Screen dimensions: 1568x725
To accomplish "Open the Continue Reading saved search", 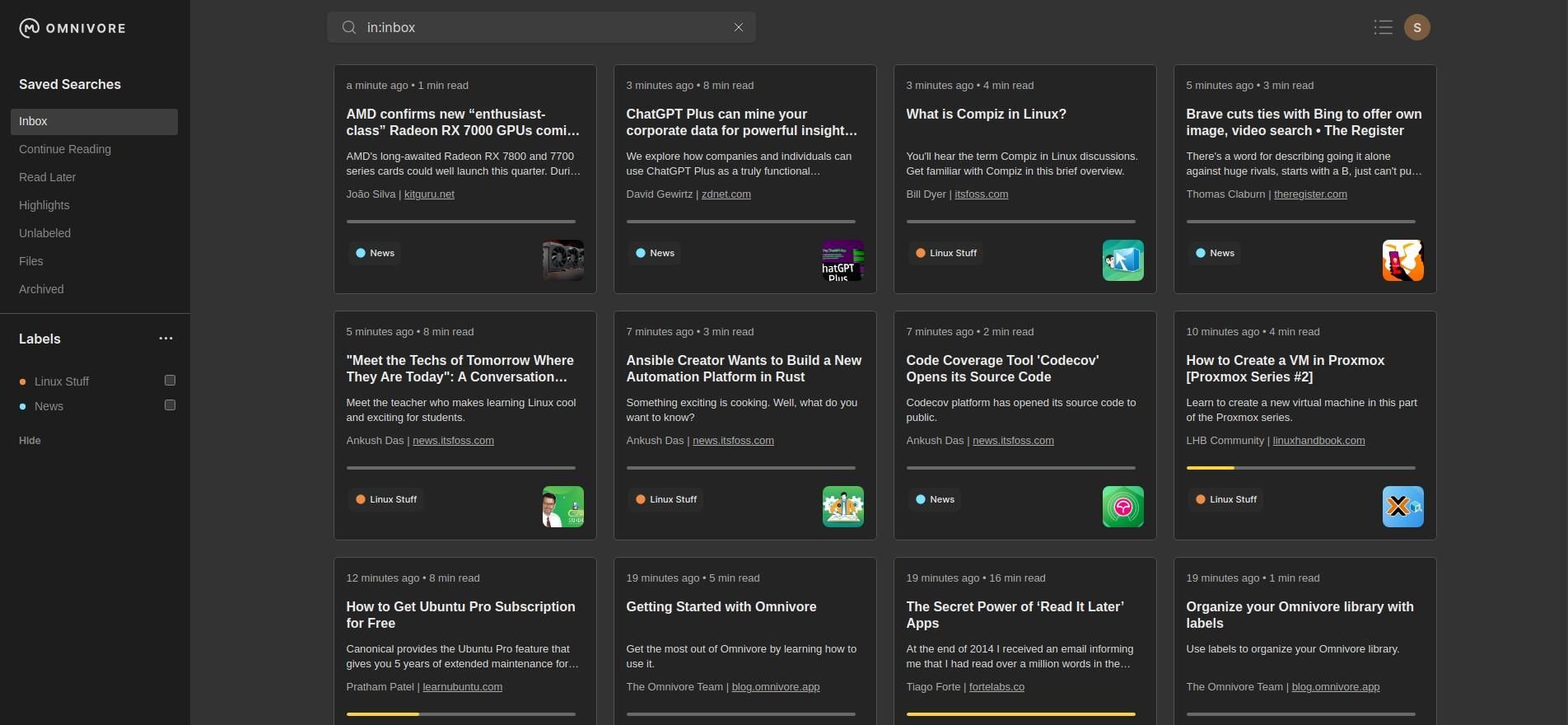I will point(65,149).
